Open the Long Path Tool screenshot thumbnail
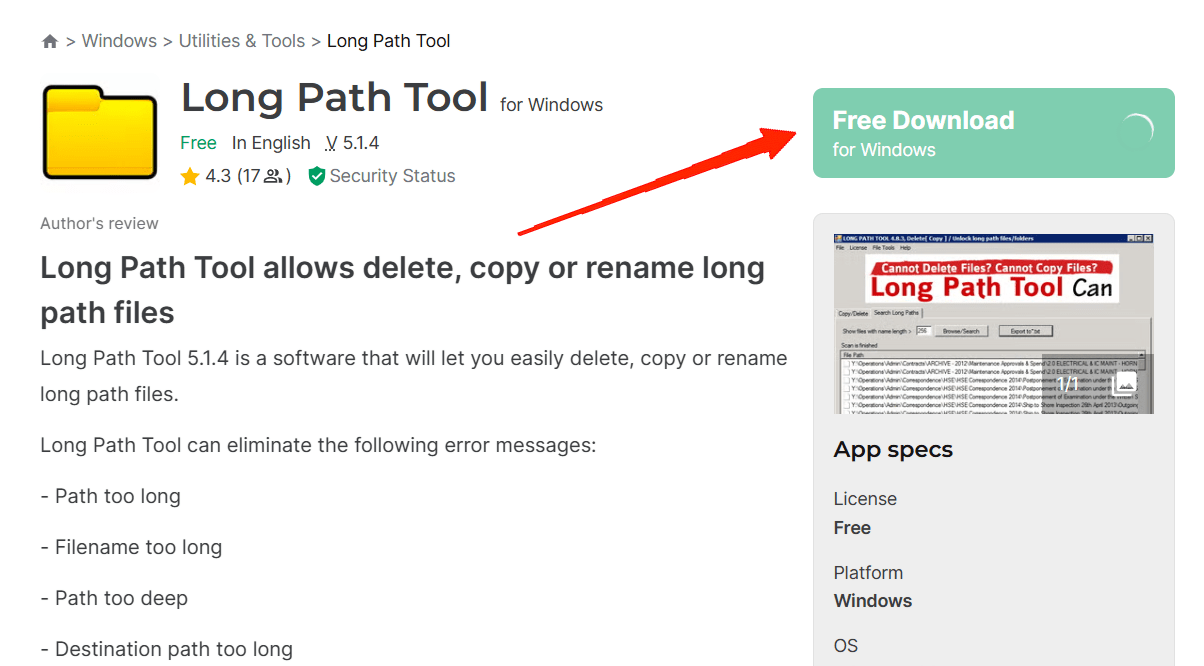This screenshot has height=666, width=1204. pos(994,324)
